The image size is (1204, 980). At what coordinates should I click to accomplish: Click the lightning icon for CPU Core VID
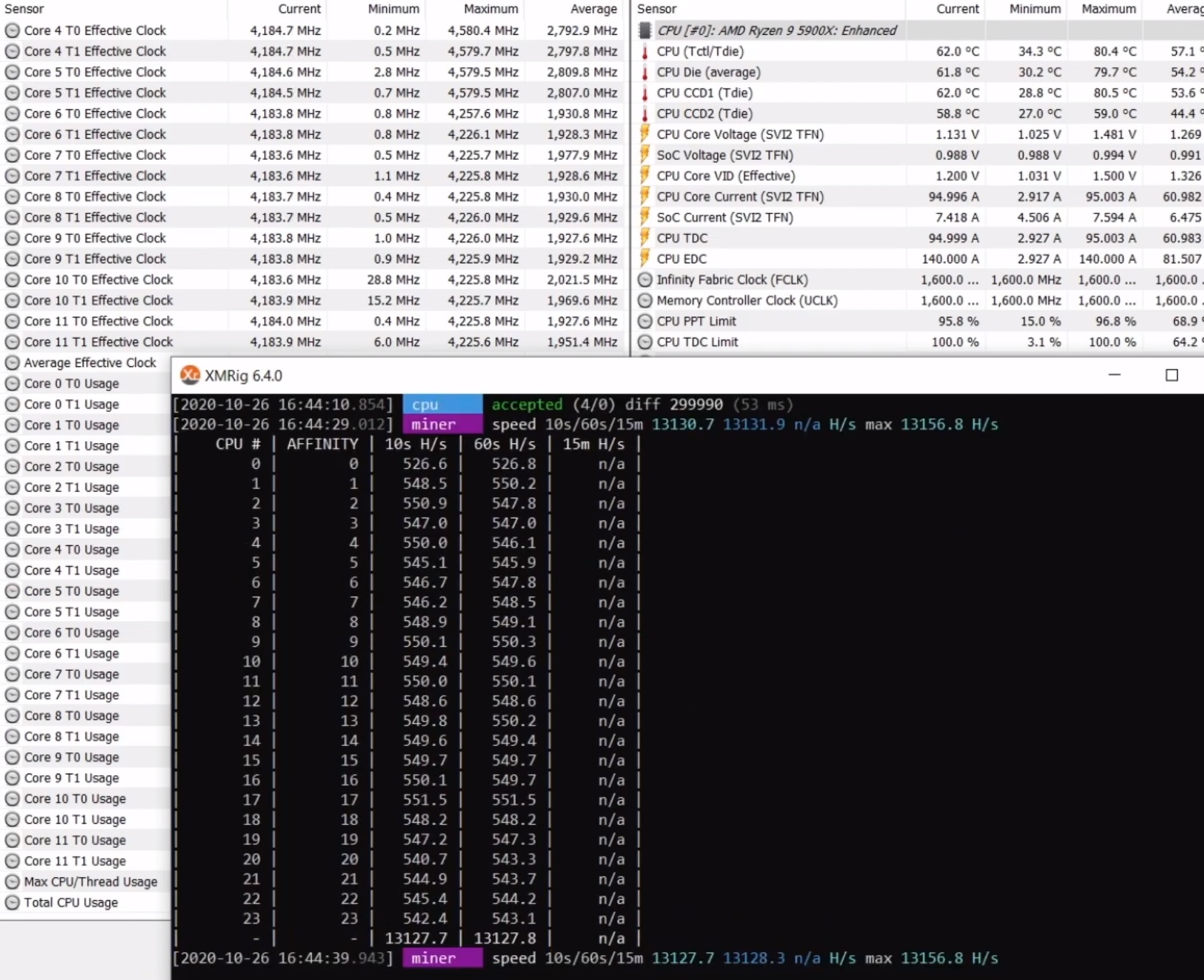tap(645, 176)
